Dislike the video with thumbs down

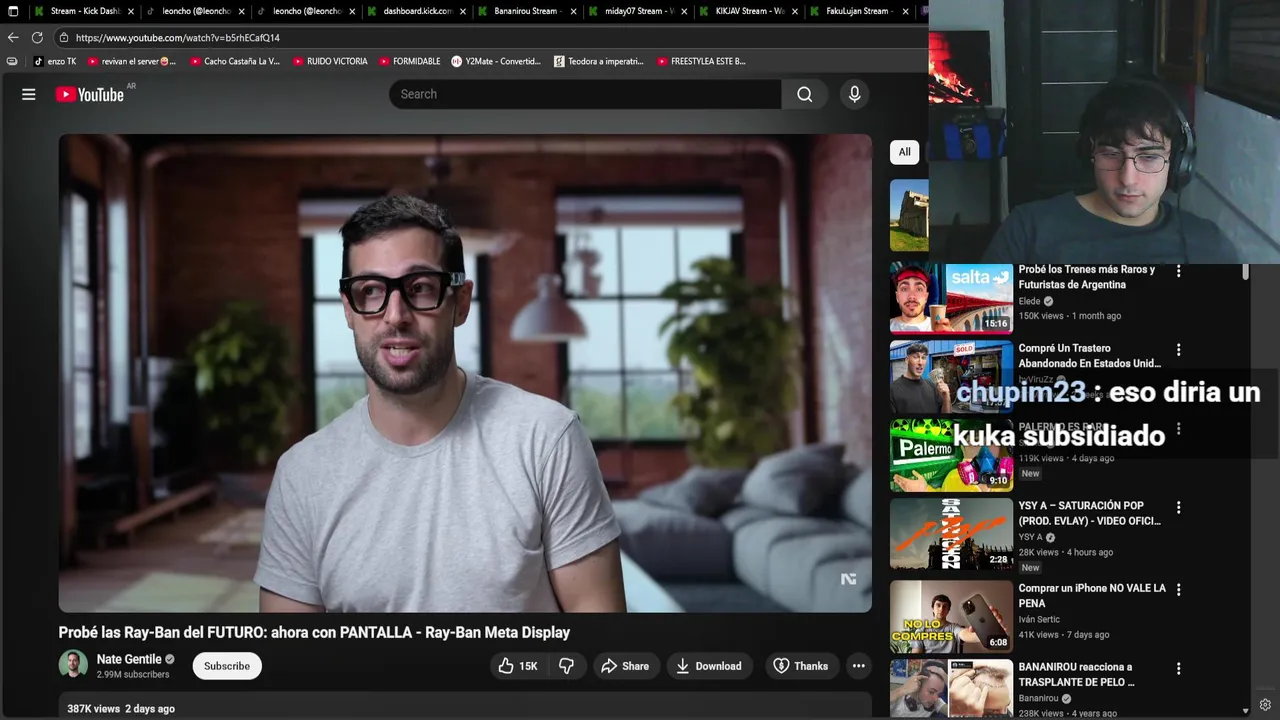click(566, 666)
